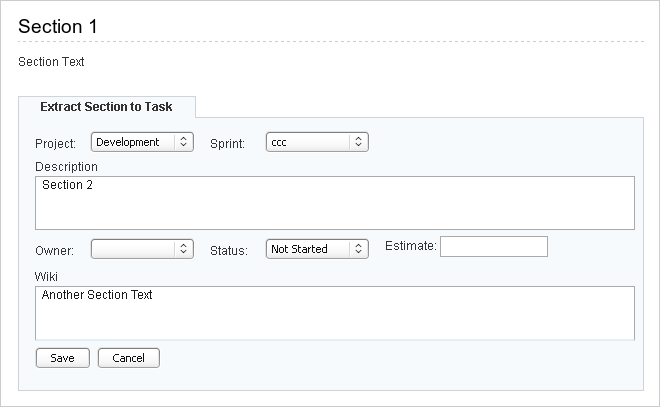
Task: Click the Description field label
Action: click(66, 167)
